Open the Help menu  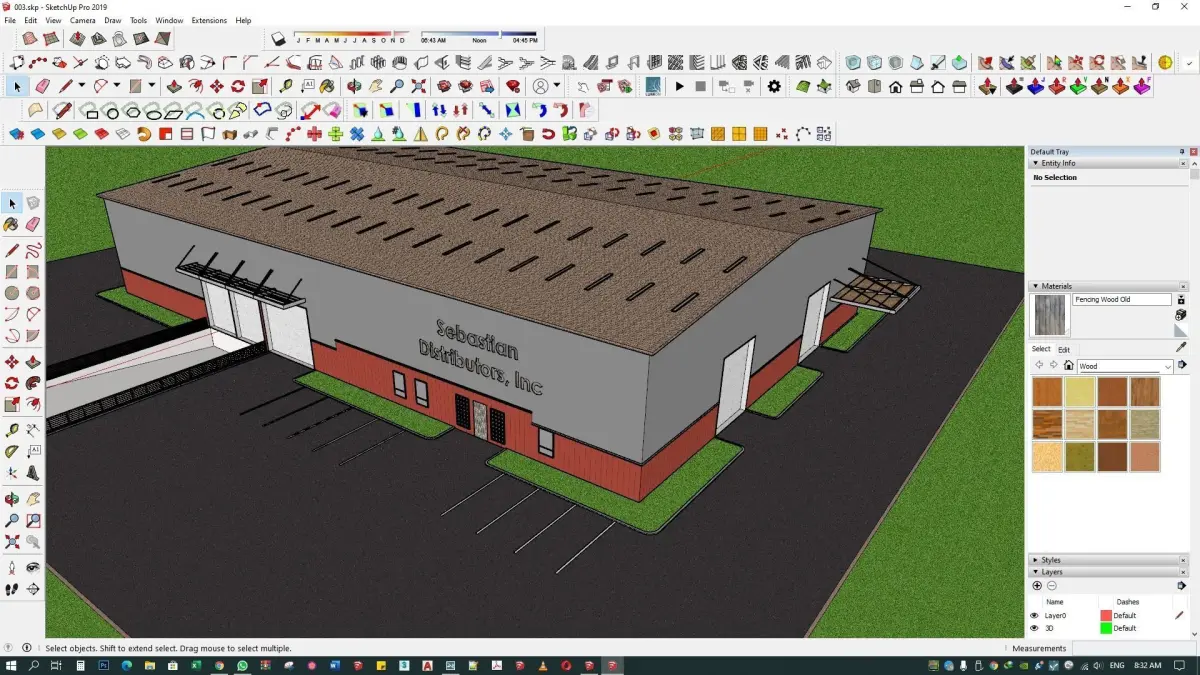243,20
